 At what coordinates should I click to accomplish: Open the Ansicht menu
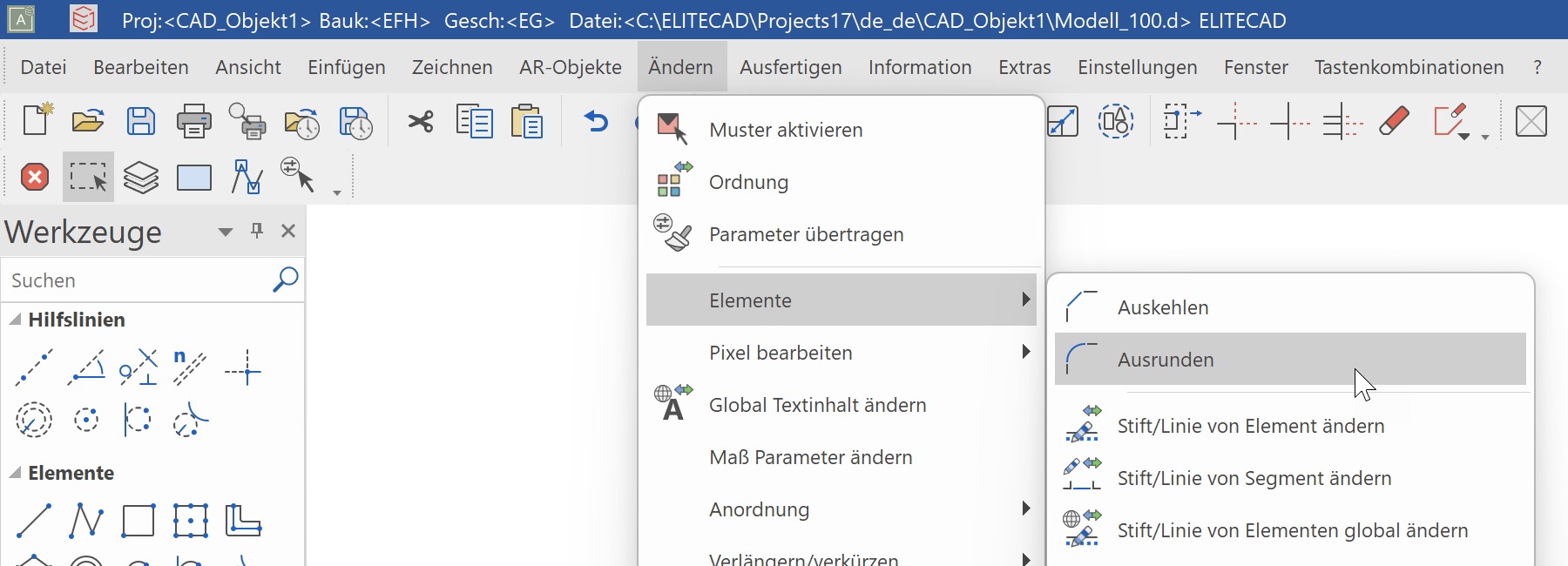[x=248, y=67]
